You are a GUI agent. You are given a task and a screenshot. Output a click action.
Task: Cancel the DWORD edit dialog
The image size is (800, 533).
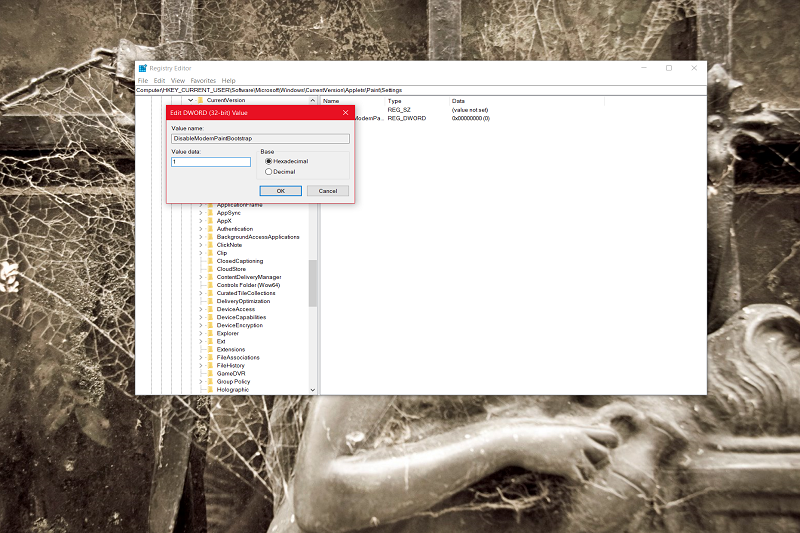click(328, 191)
